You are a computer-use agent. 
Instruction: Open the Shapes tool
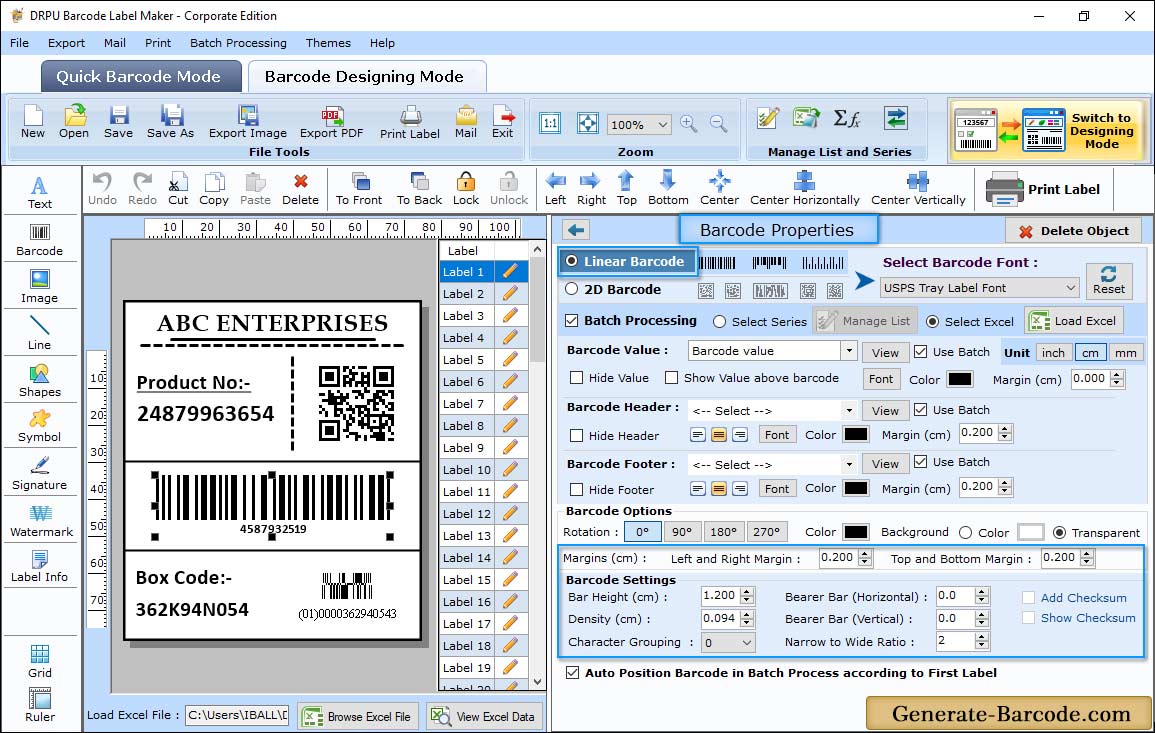point(40,380)
